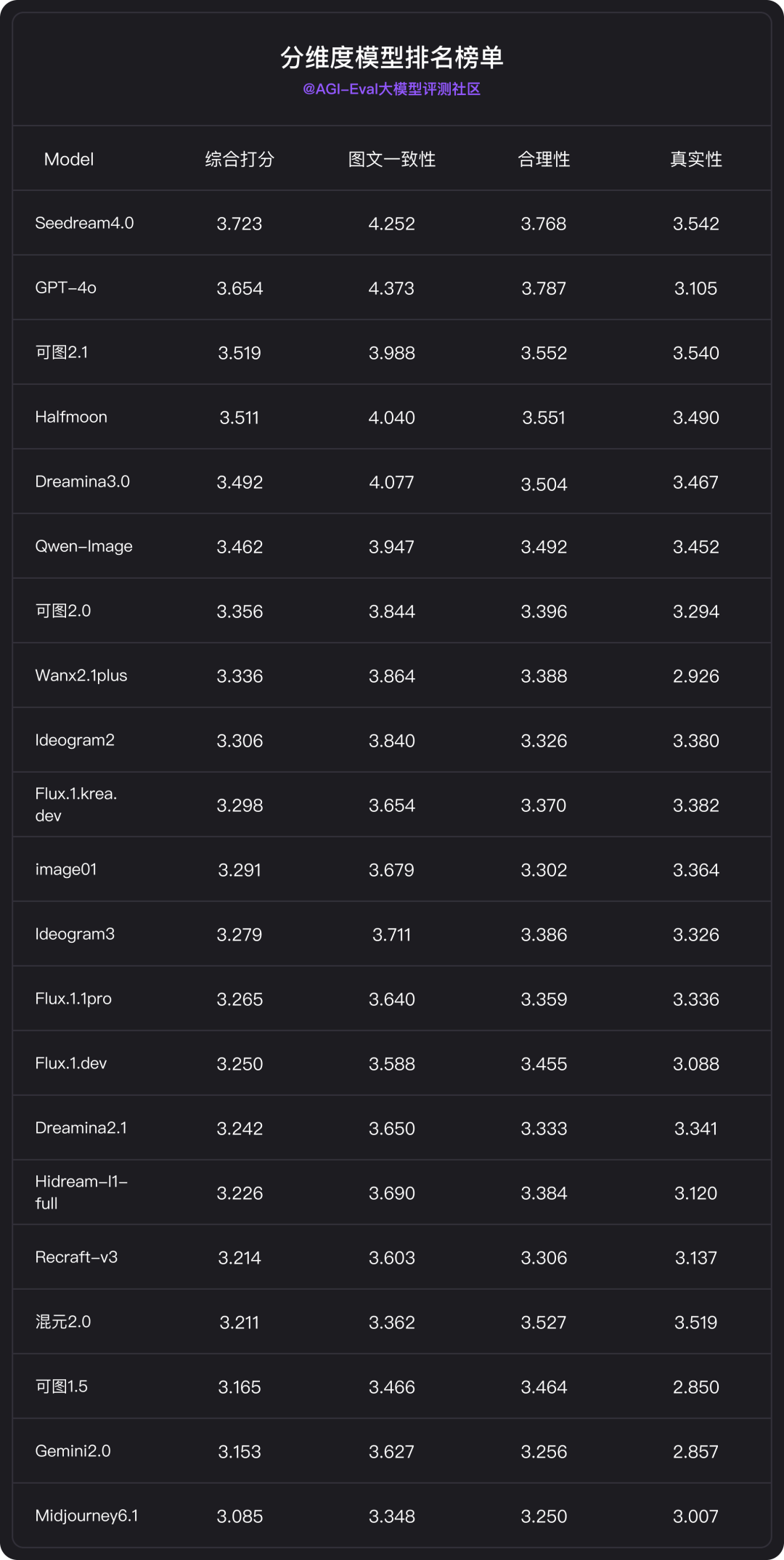Click Seedream4.0's 综合打分 value 3.723
This screenshot has height=1560, width=784.
(240, 224)
